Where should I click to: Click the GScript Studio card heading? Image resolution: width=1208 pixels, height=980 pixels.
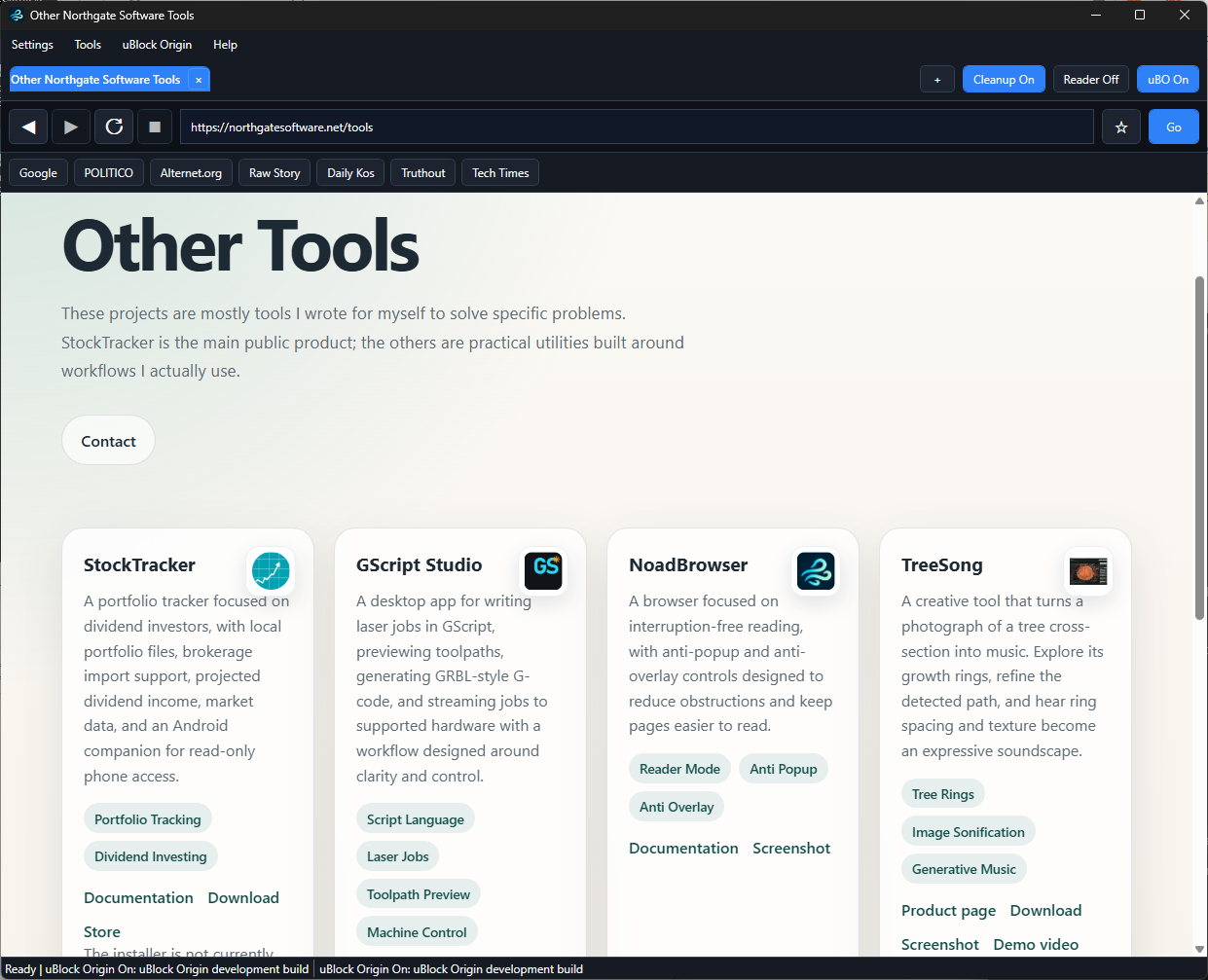(420, 564)
